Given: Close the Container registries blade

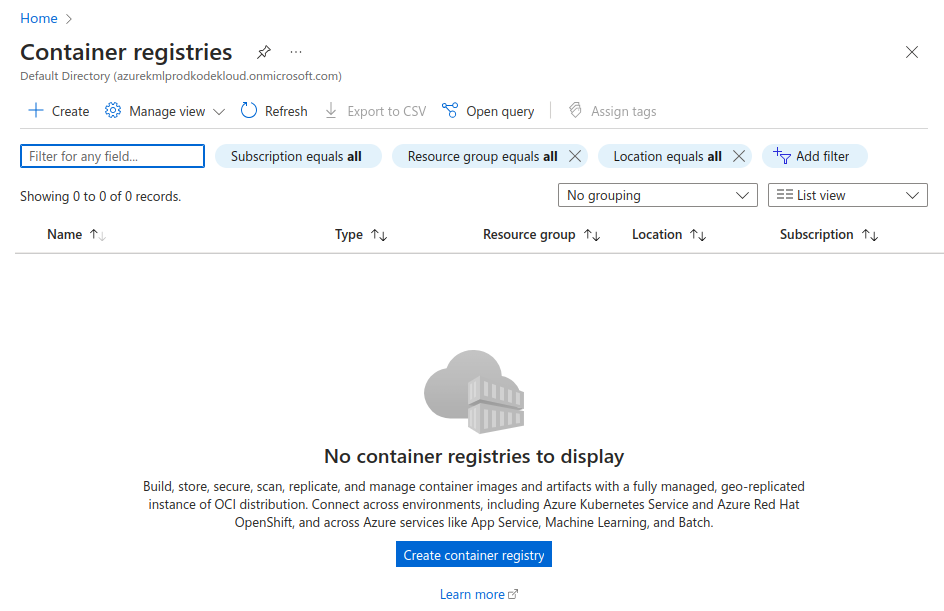Looking at the screenshot, I should (x=911, y=52).
